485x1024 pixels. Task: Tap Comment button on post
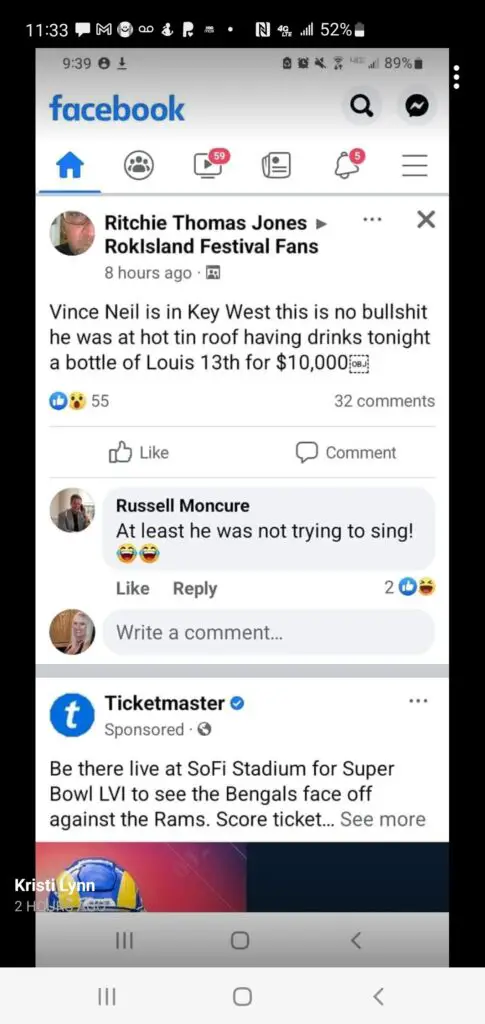[x=346, y=453]
